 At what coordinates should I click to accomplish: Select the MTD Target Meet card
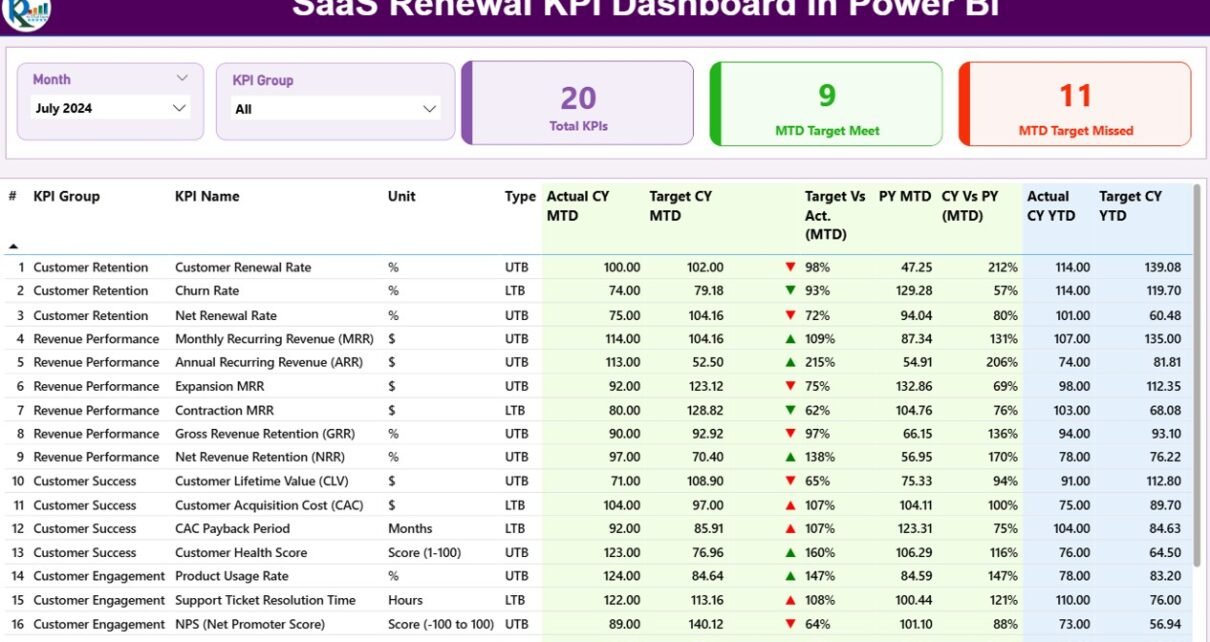[826, 103]
